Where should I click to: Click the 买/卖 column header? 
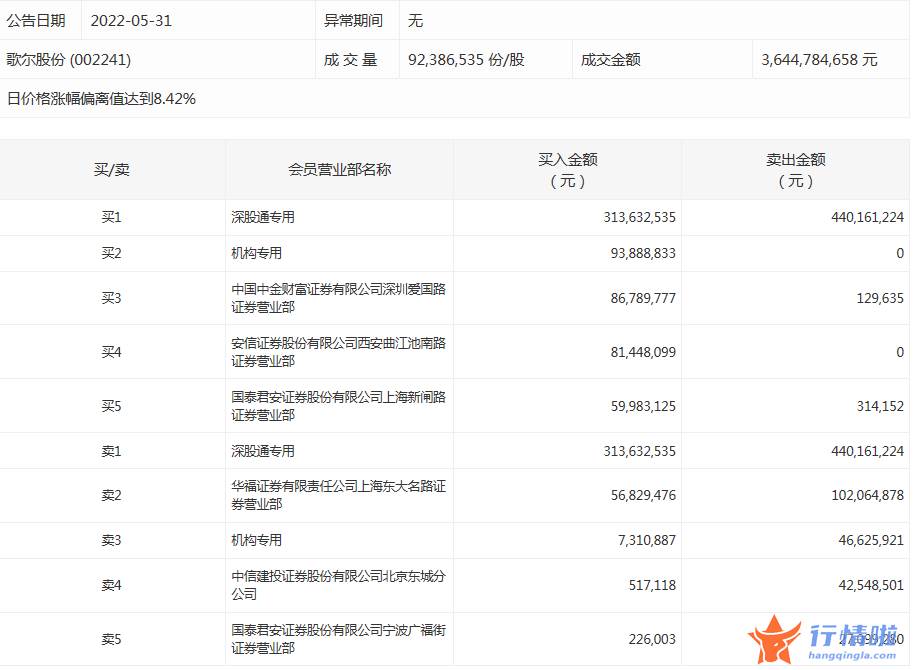112,169
